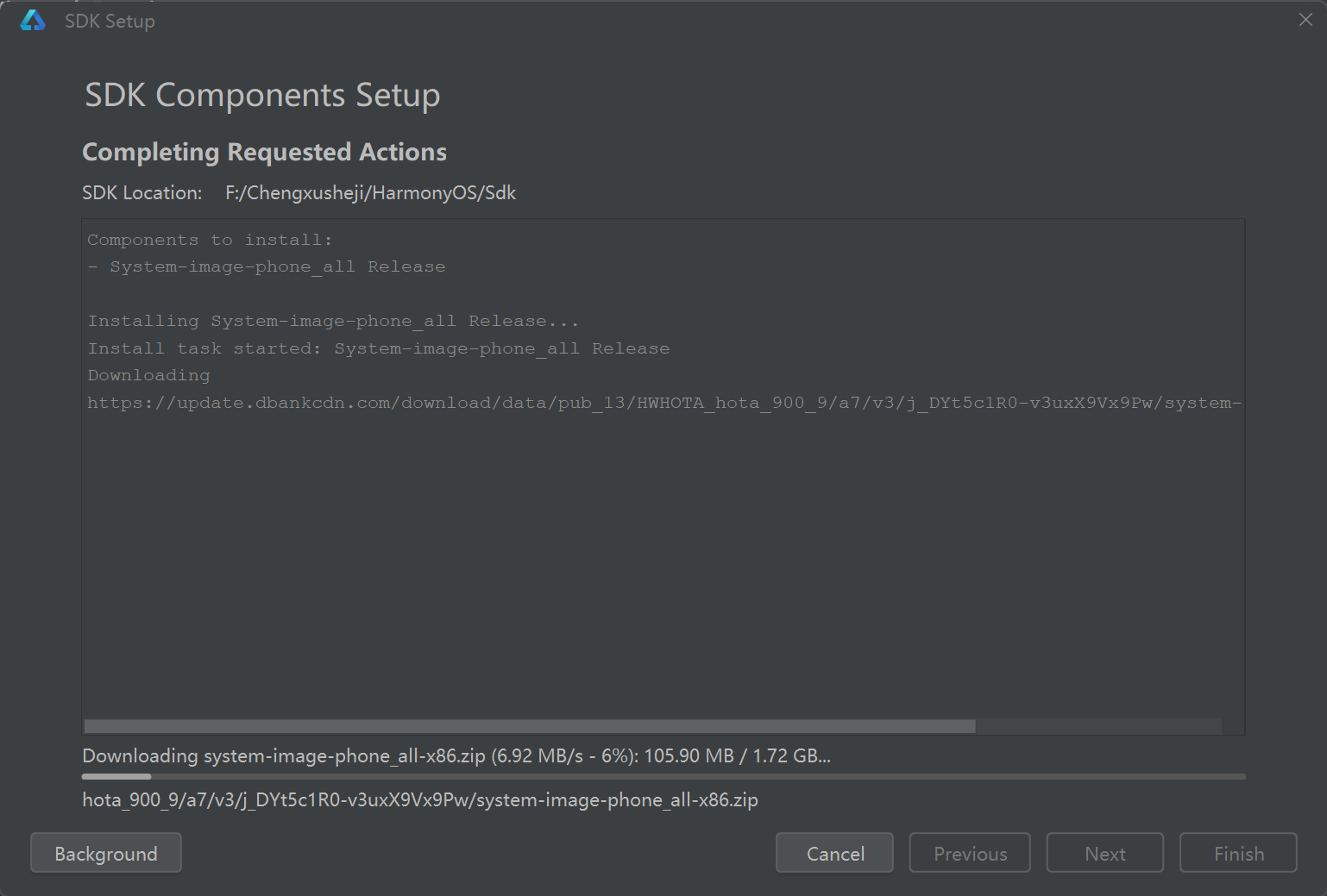Click the 'SDK Location:' label

142,193
